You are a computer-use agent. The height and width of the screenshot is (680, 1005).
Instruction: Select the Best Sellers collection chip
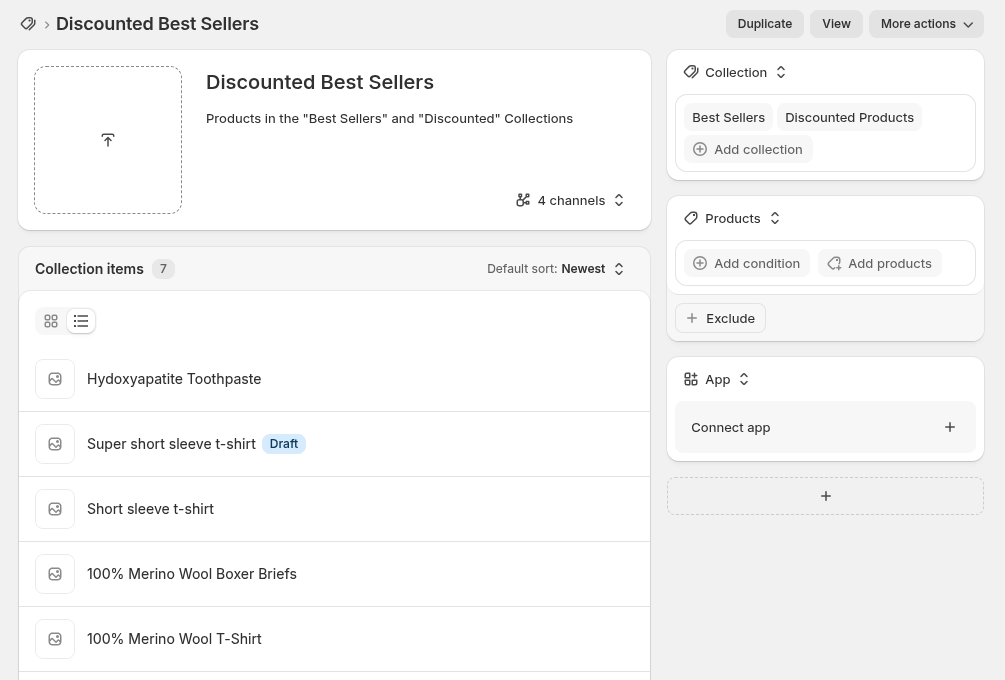pos(728,117)
